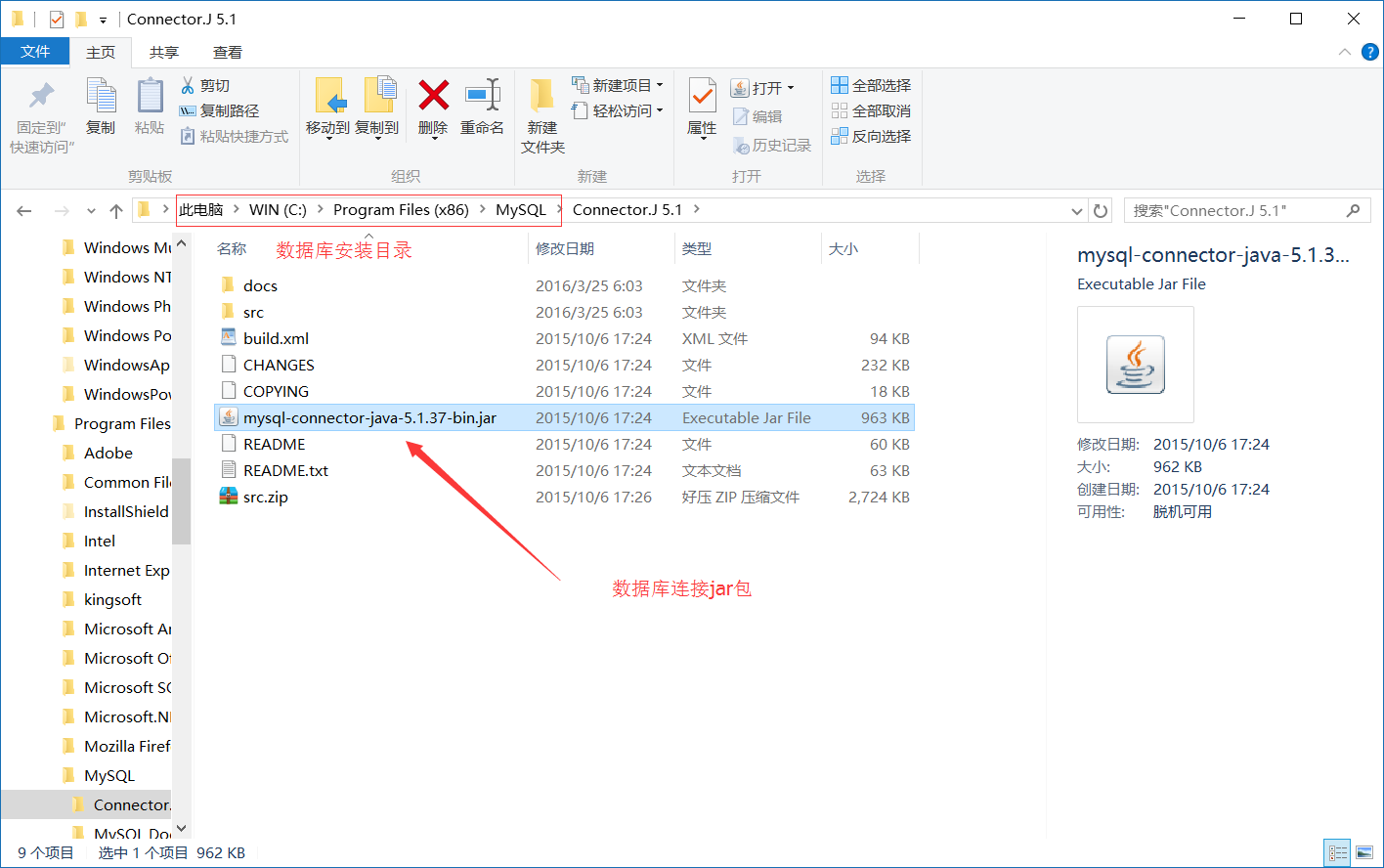The image size is (1384, 868).
Task: Click Move to (移动到) icon
Action: coord(329,96)
